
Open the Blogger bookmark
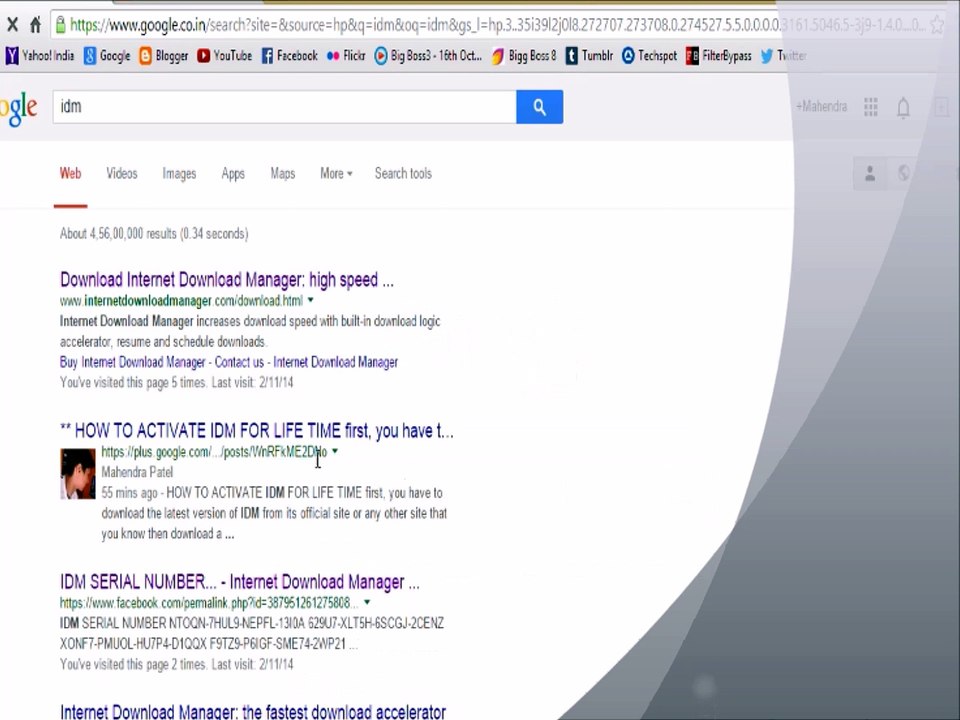(163, 56)
